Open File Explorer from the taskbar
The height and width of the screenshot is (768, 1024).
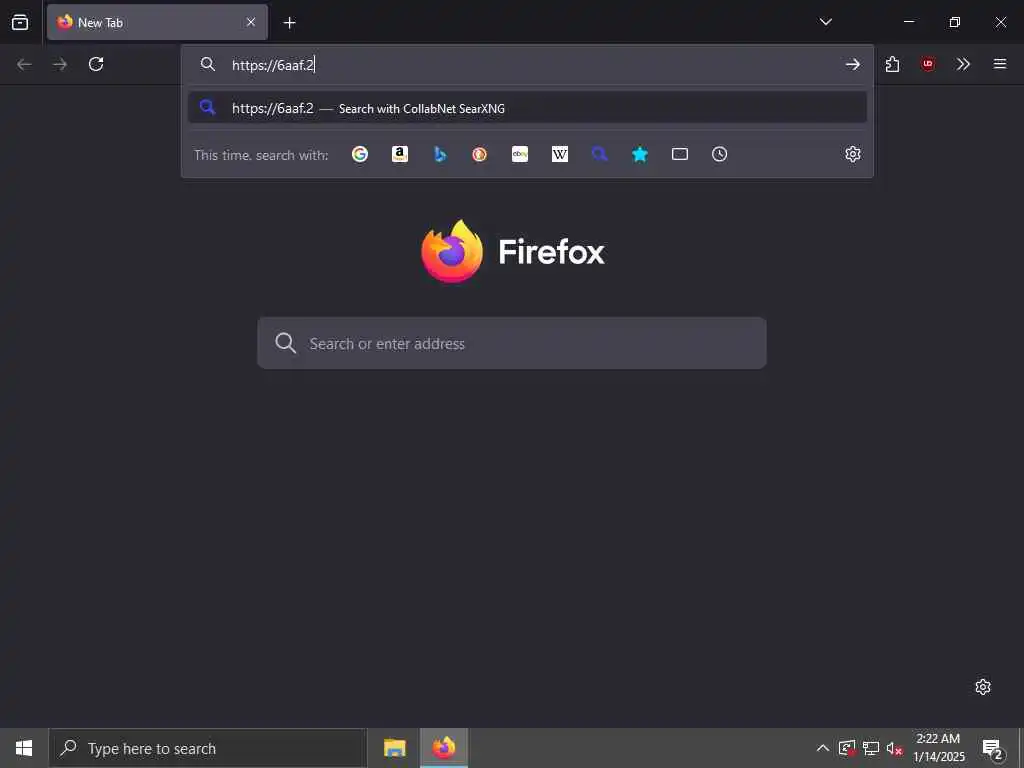tap(394, 748)
